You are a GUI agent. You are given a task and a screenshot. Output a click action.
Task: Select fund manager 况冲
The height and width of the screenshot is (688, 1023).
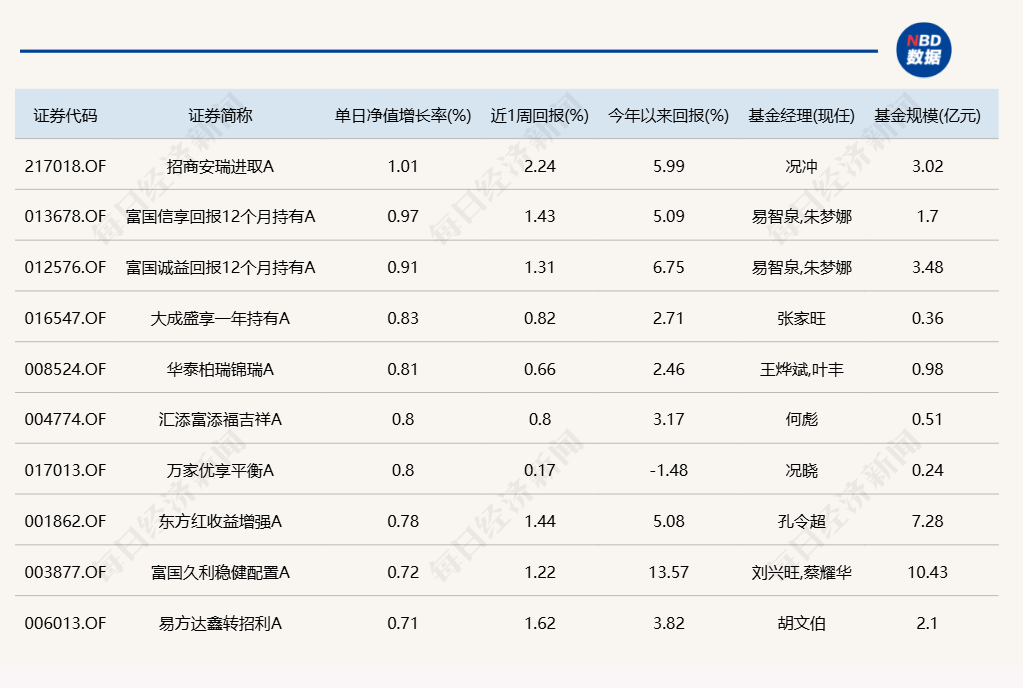801,166
